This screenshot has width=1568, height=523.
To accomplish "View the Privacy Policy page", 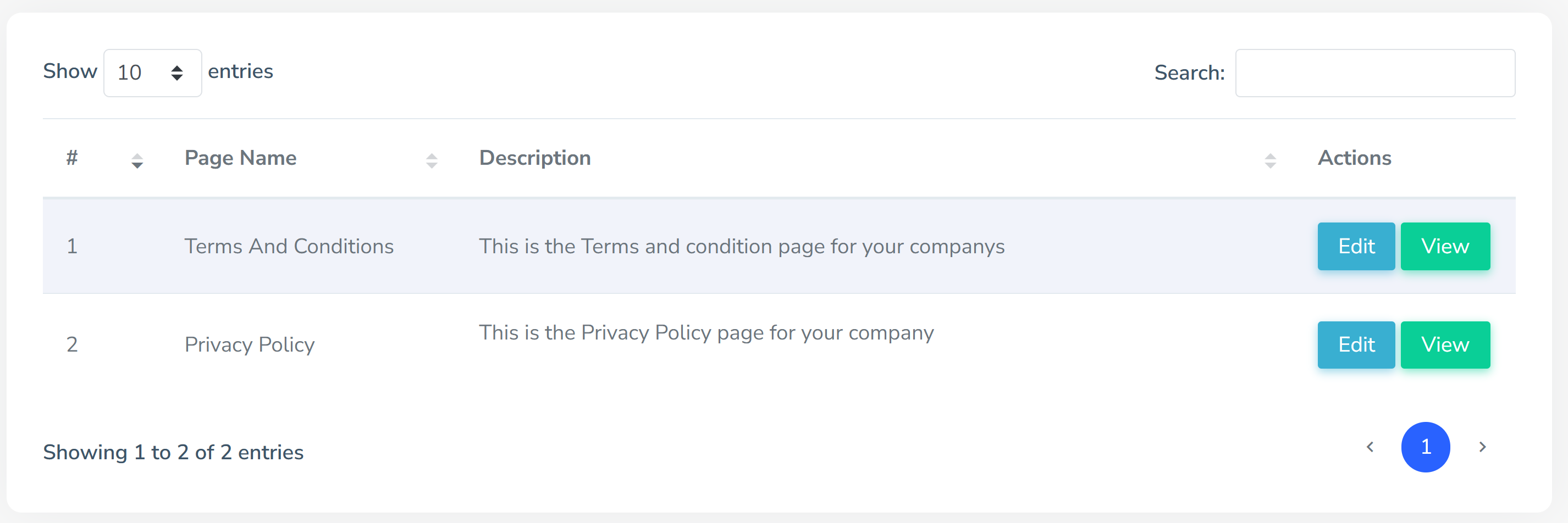I will [x=1444, y=345].
